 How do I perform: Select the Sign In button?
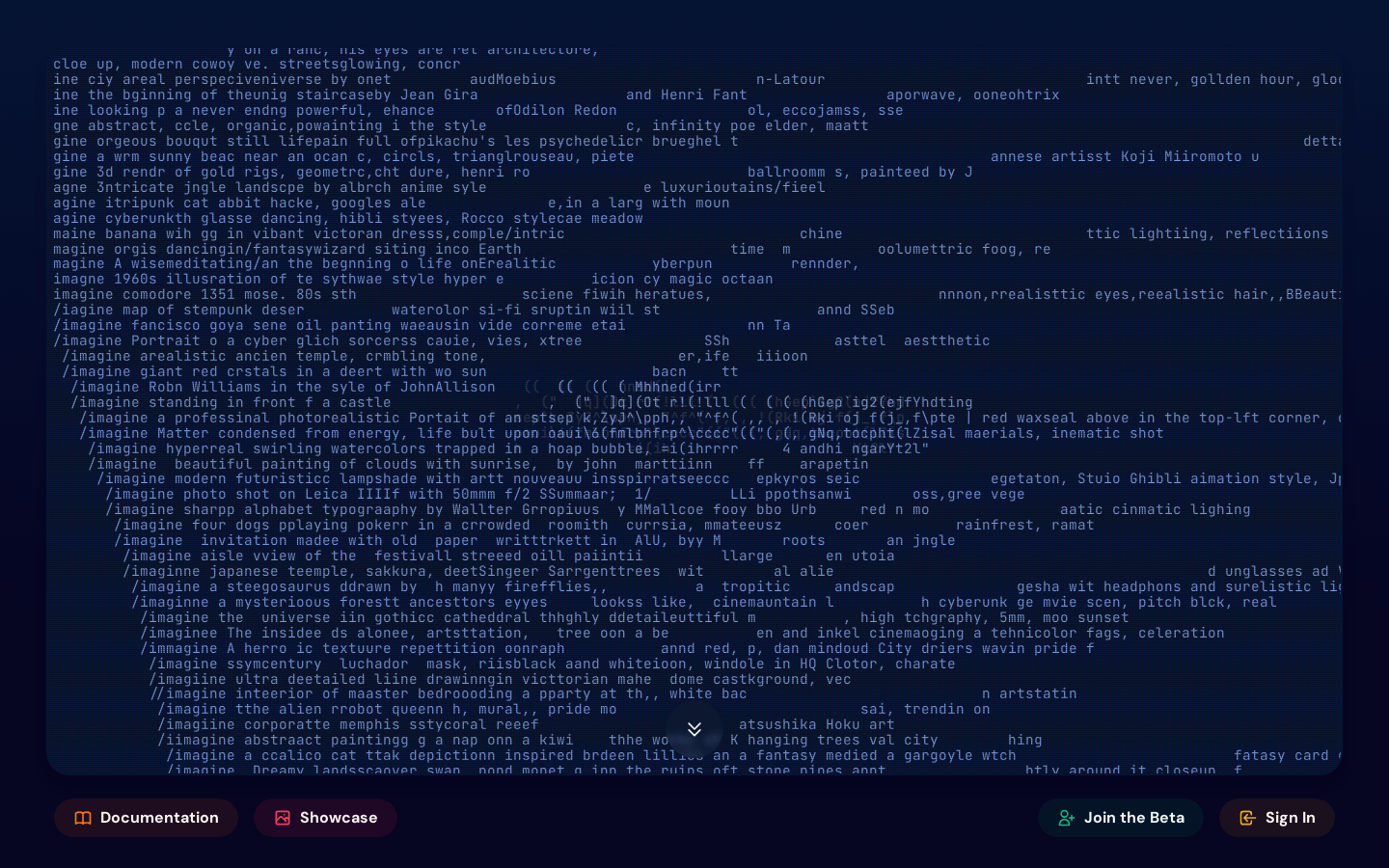click(x=1277, y=818)
